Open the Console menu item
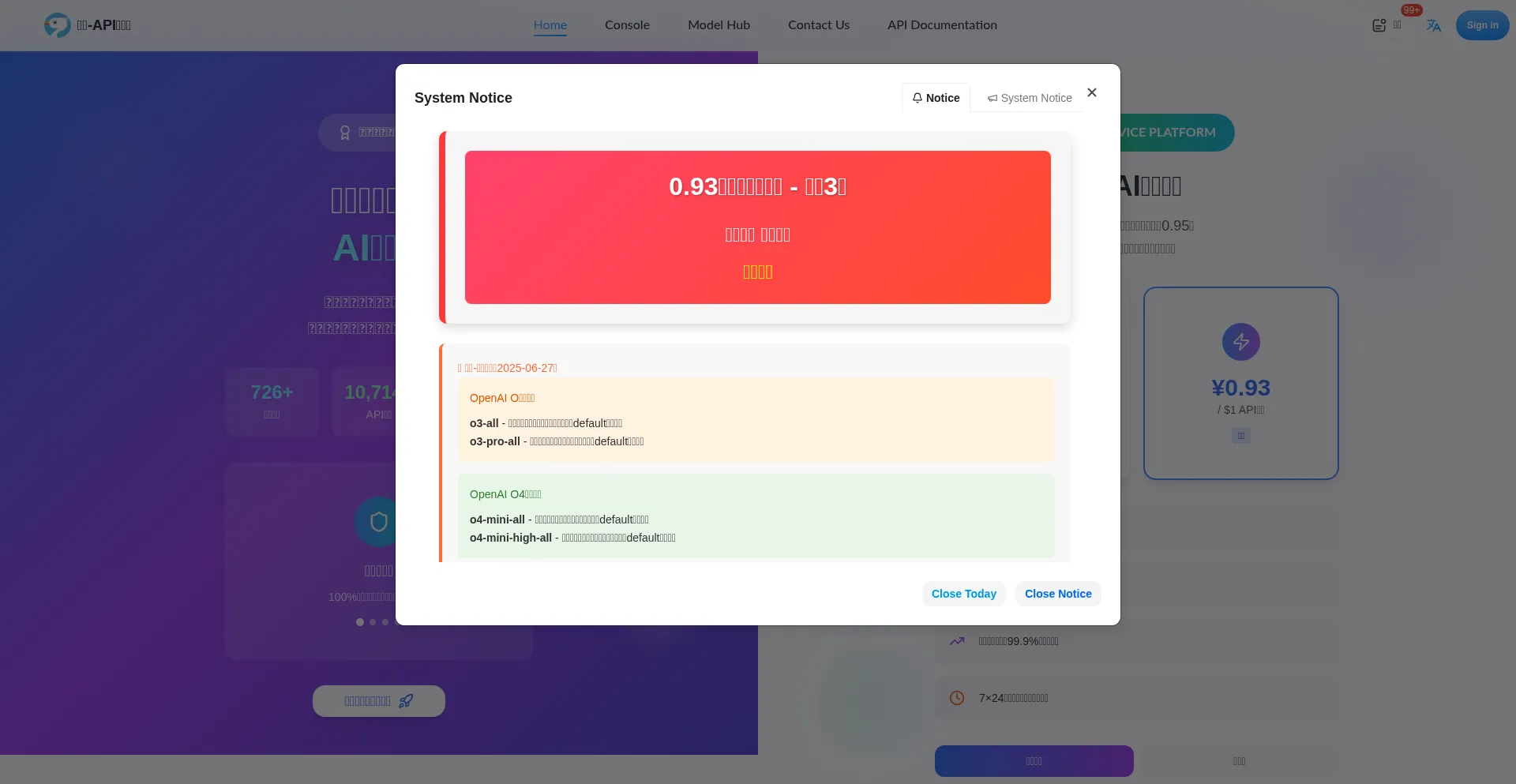 [x=627, y=25]
